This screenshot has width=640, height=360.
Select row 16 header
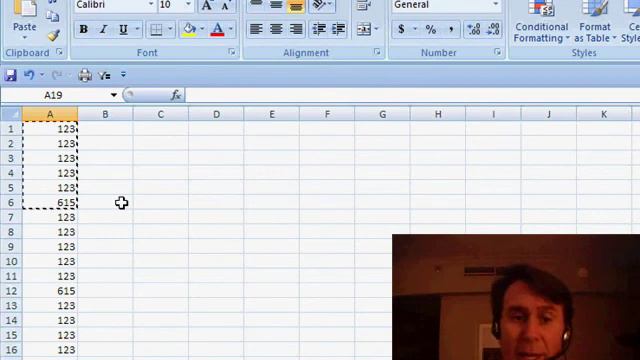pos(11,350)
